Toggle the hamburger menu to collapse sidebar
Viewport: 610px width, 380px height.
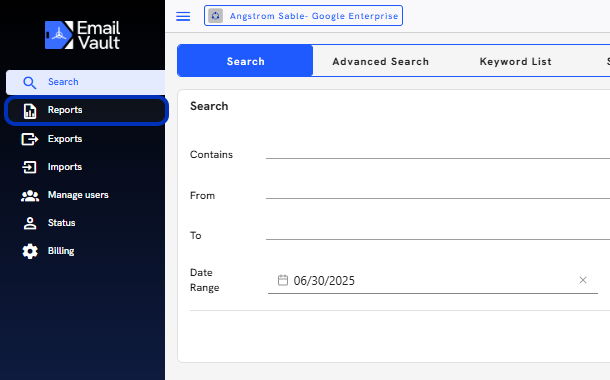click(183, 16)
